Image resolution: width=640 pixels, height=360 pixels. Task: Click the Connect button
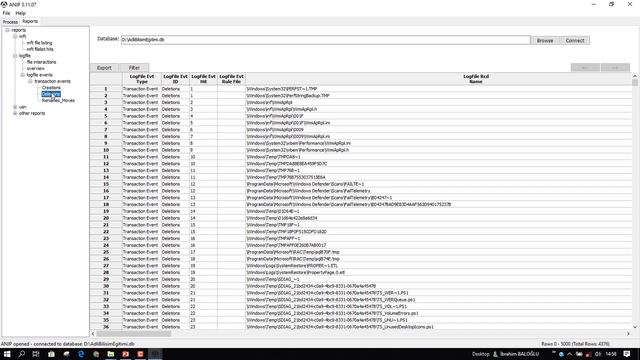[x=575, y=40]
